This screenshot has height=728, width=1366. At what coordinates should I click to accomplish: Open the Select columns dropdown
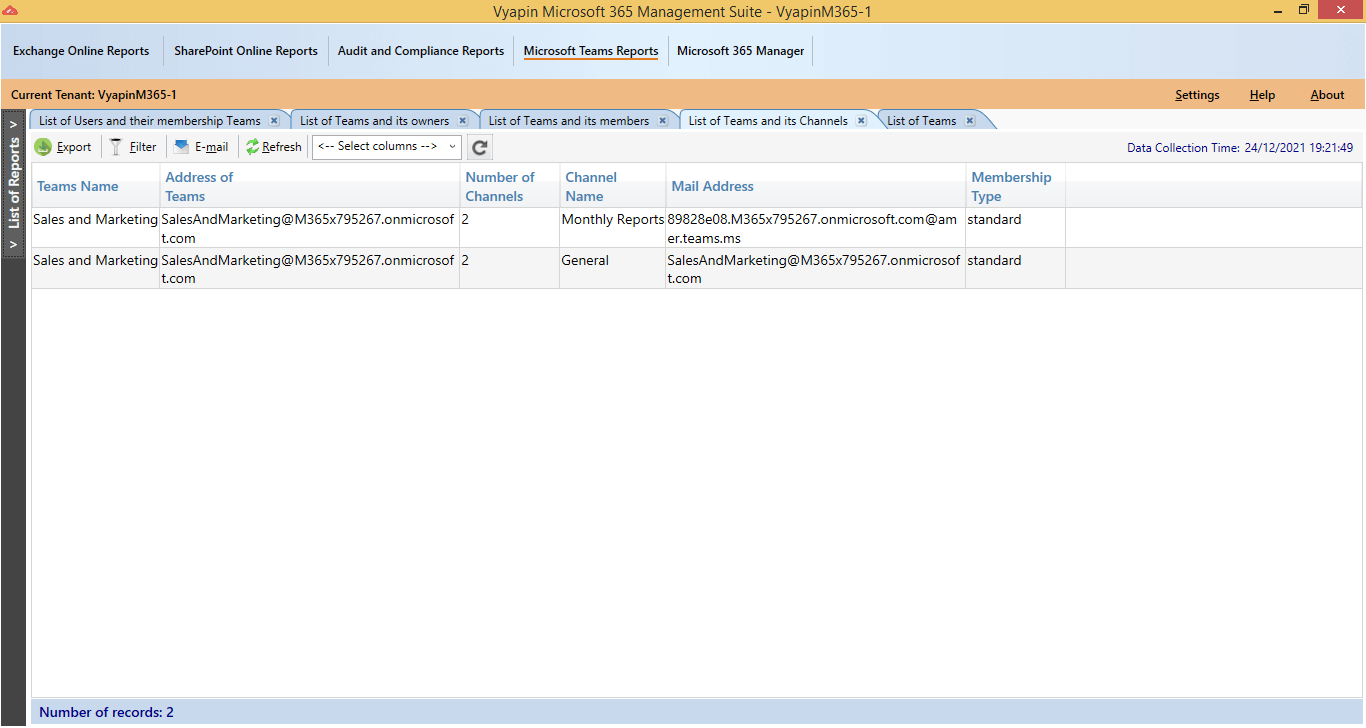click(387, 147)
